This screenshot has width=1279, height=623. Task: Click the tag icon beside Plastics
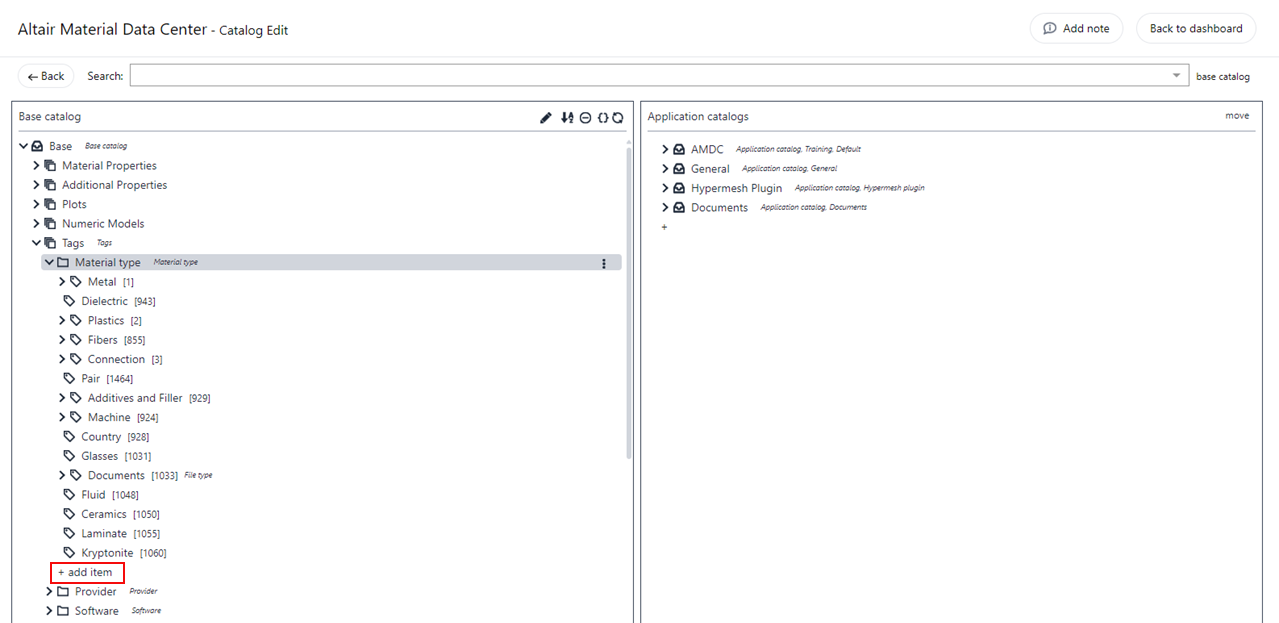click(x=76, y=321)
